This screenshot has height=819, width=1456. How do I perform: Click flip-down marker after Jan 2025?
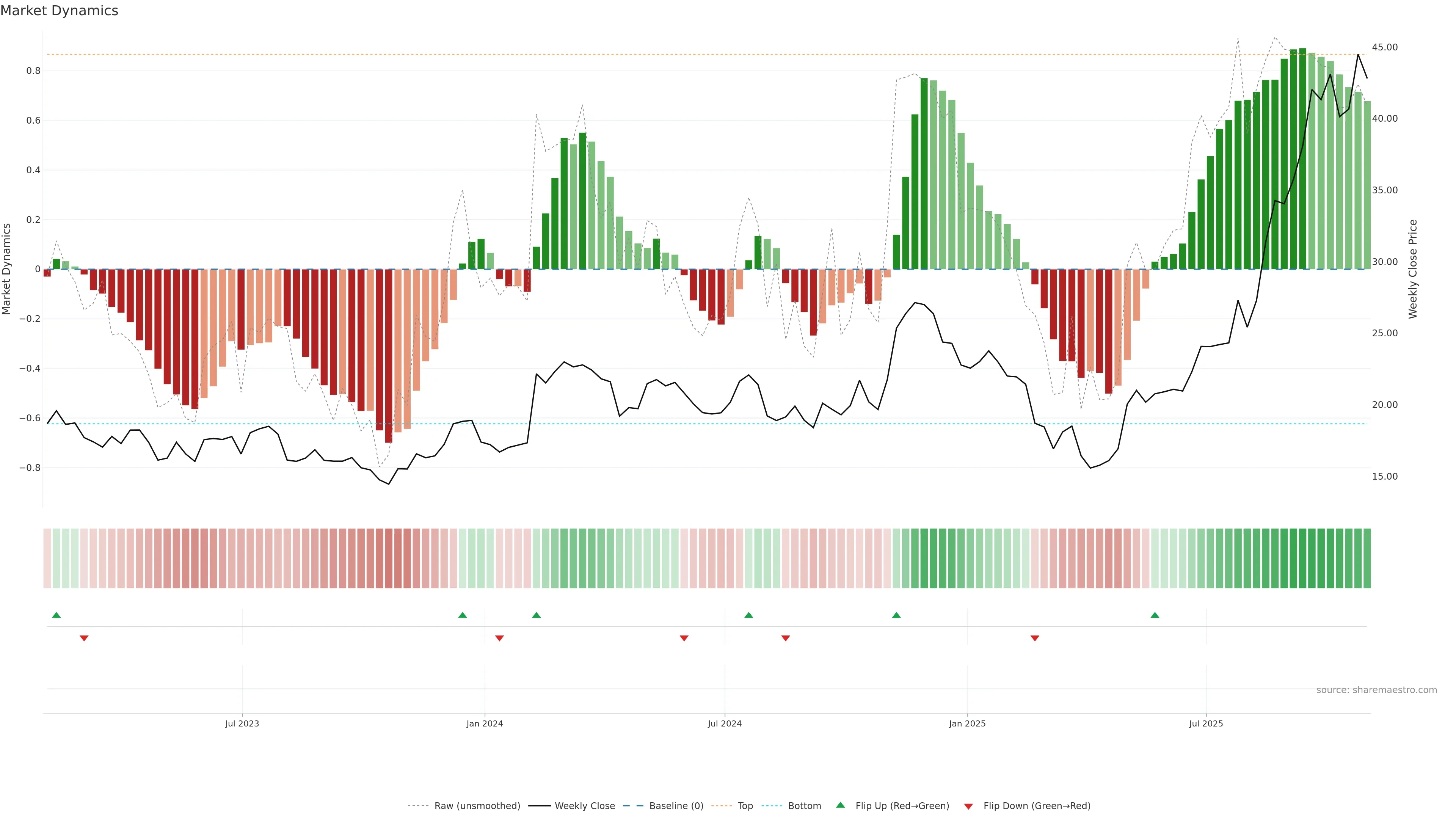tap(1035, 638)
